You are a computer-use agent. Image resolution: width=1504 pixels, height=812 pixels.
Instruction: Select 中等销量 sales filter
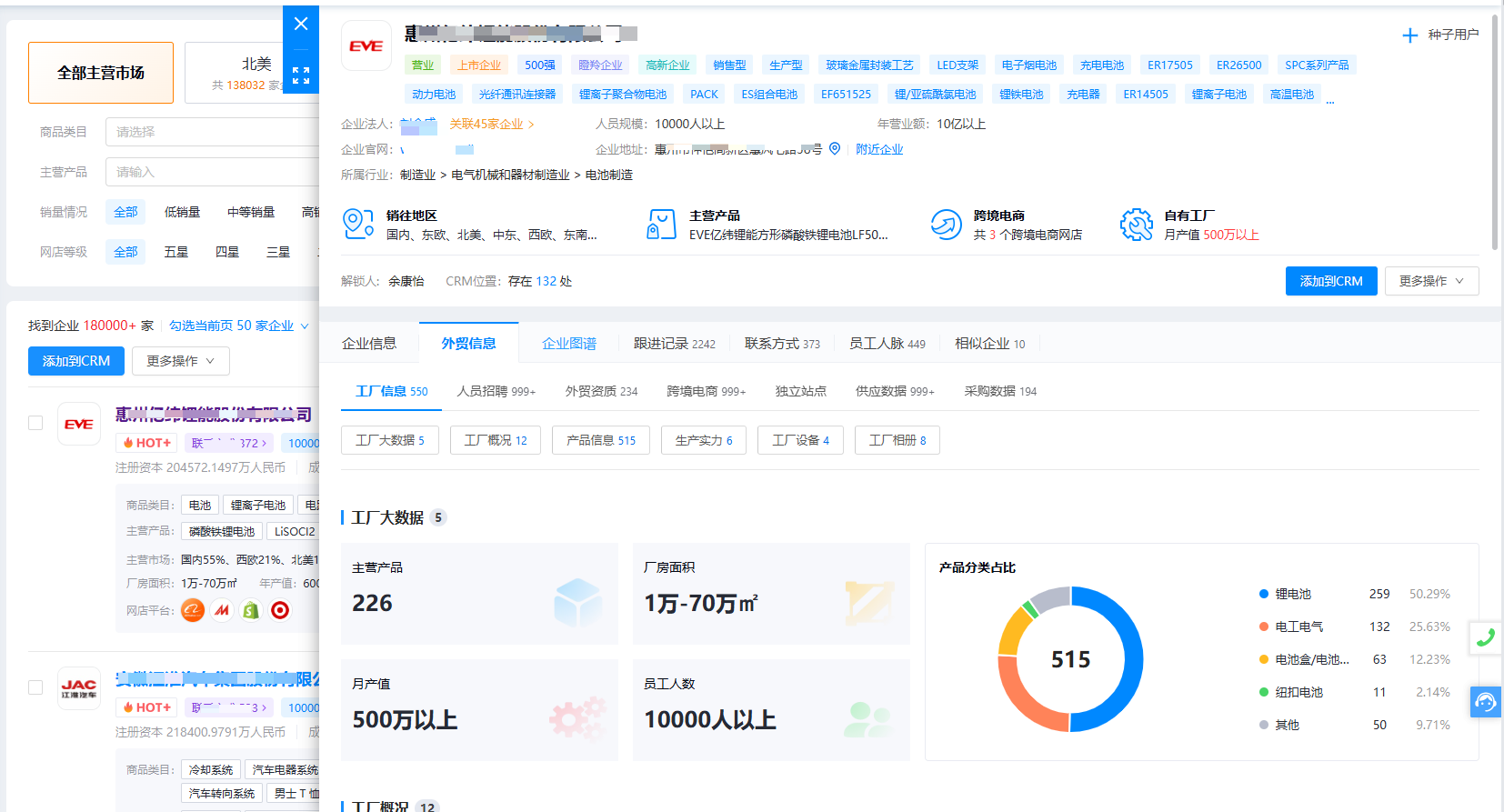(x=251, y=212)
